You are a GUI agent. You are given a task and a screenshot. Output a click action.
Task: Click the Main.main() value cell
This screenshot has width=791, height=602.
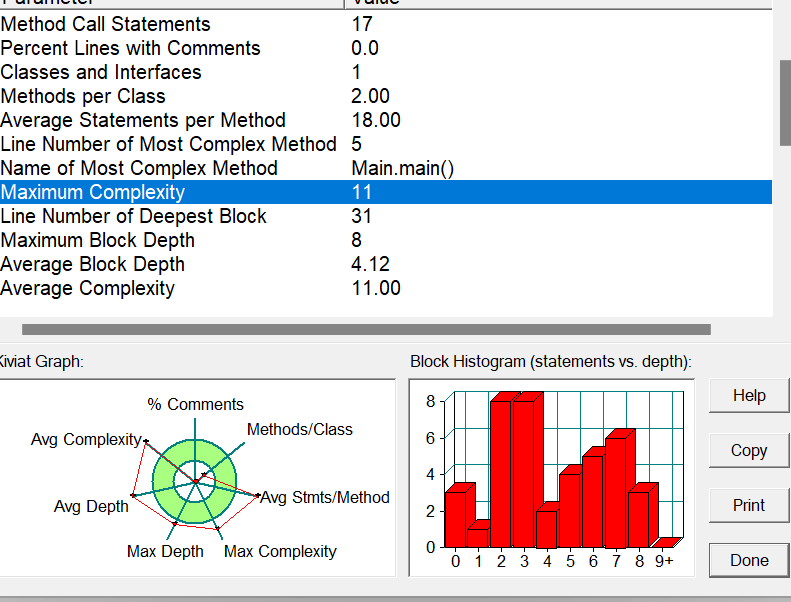coord(403,169)
